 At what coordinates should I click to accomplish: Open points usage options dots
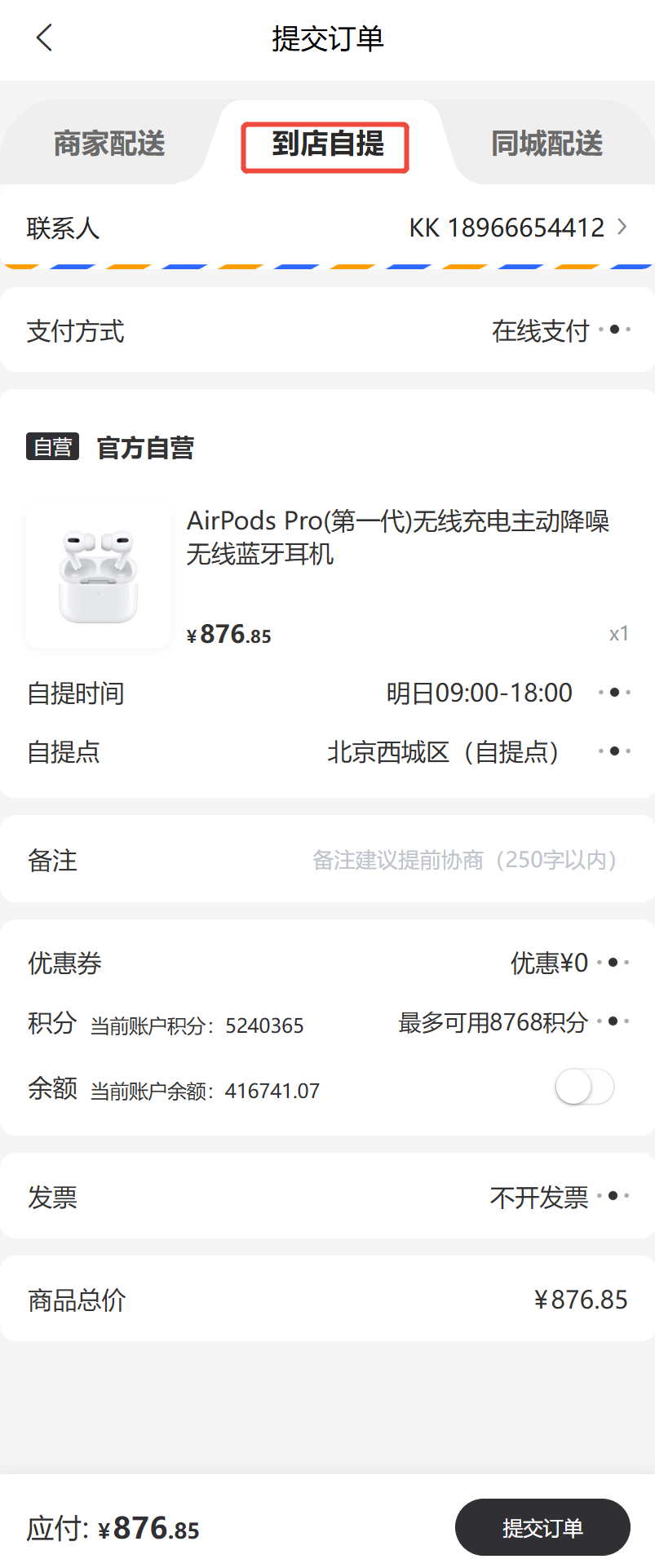(x=613, y=1021)
